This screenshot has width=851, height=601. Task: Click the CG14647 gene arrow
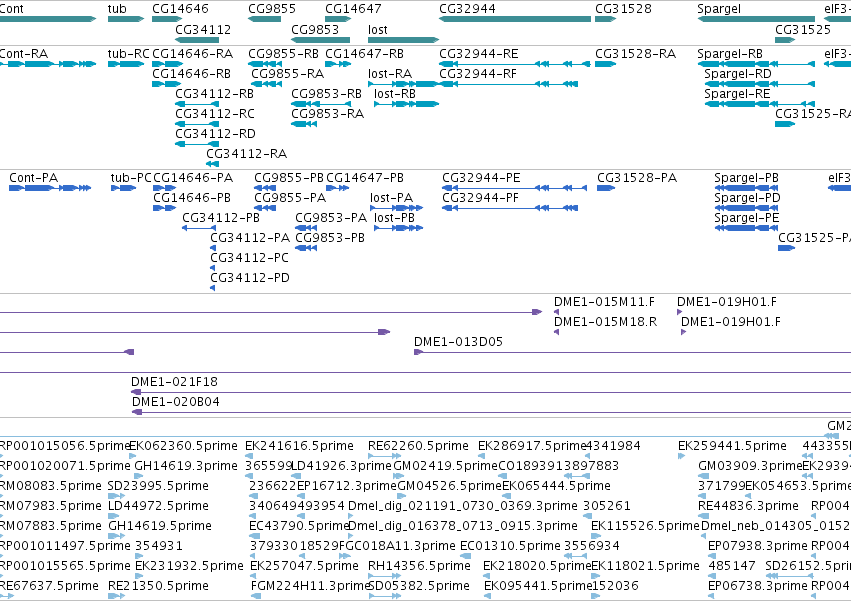click(338, 19)
